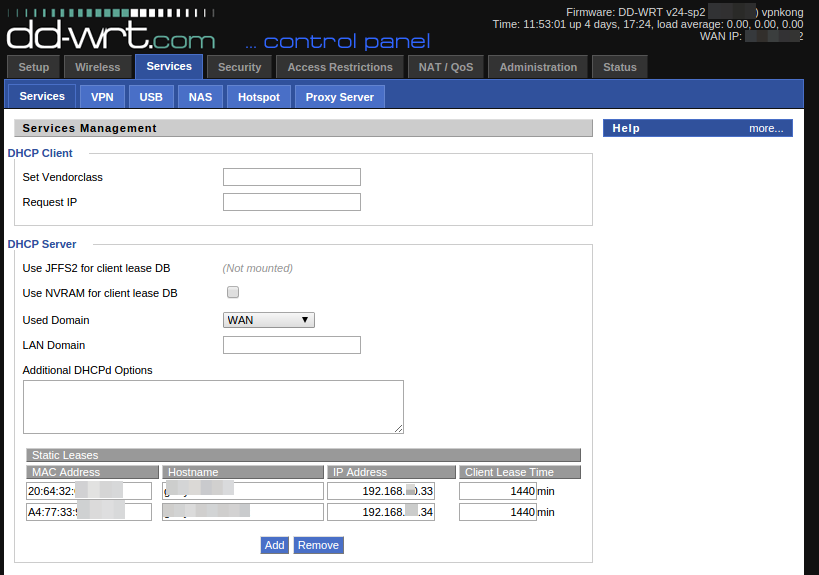Viewport: 819px width, 575px height.
Task: Open the Proxy Server sub-tab
Action: 340,97
